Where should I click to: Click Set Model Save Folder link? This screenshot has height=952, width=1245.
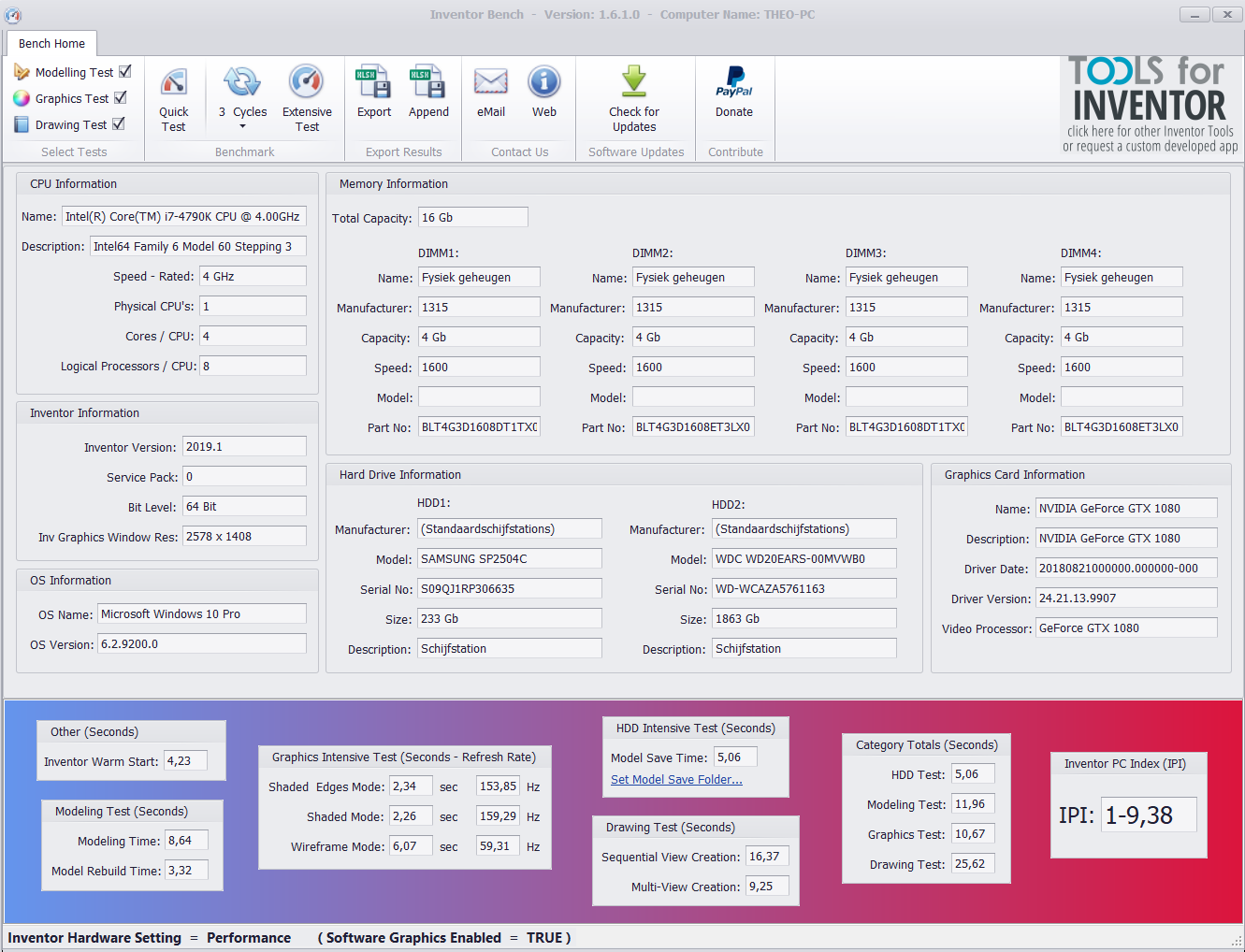click(x=675, y=779)
